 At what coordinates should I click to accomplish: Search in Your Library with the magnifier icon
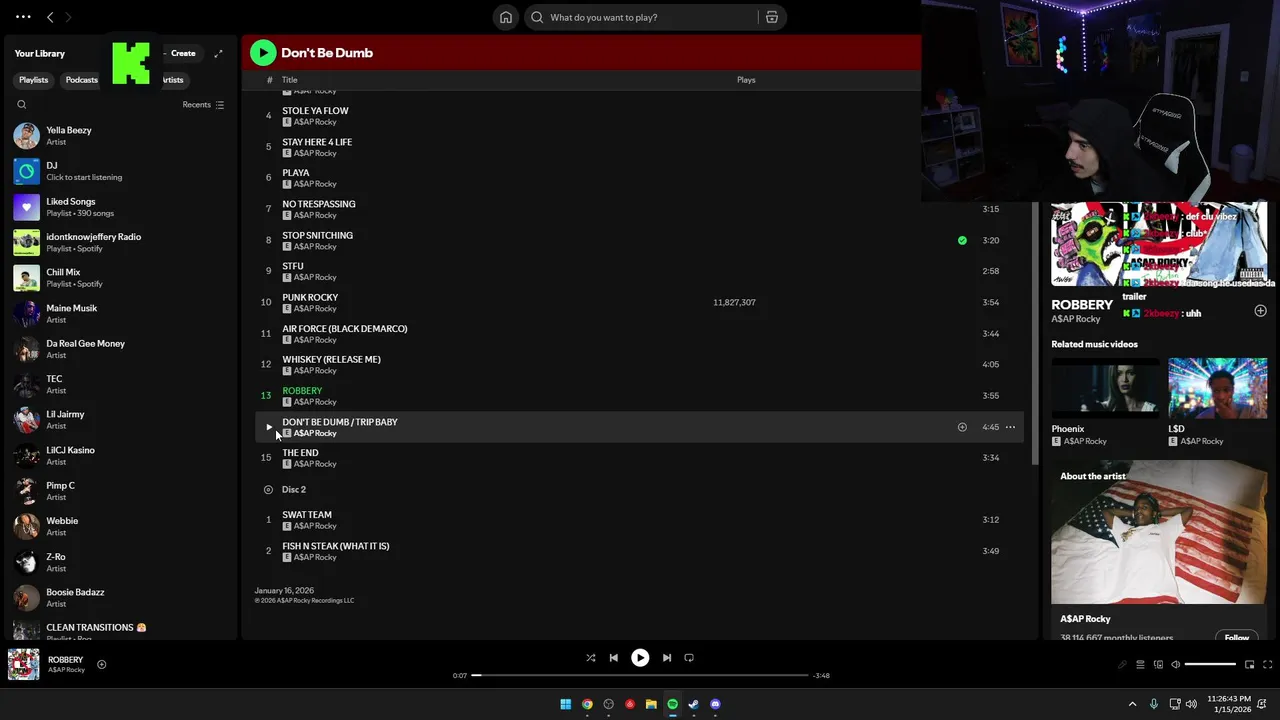22,105
